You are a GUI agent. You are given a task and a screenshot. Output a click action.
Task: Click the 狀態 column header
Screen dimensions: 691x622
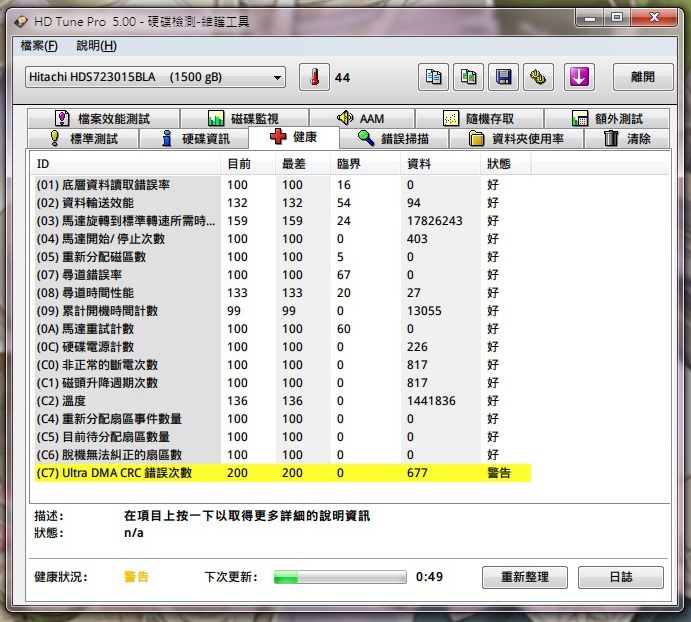click(505, 164)
